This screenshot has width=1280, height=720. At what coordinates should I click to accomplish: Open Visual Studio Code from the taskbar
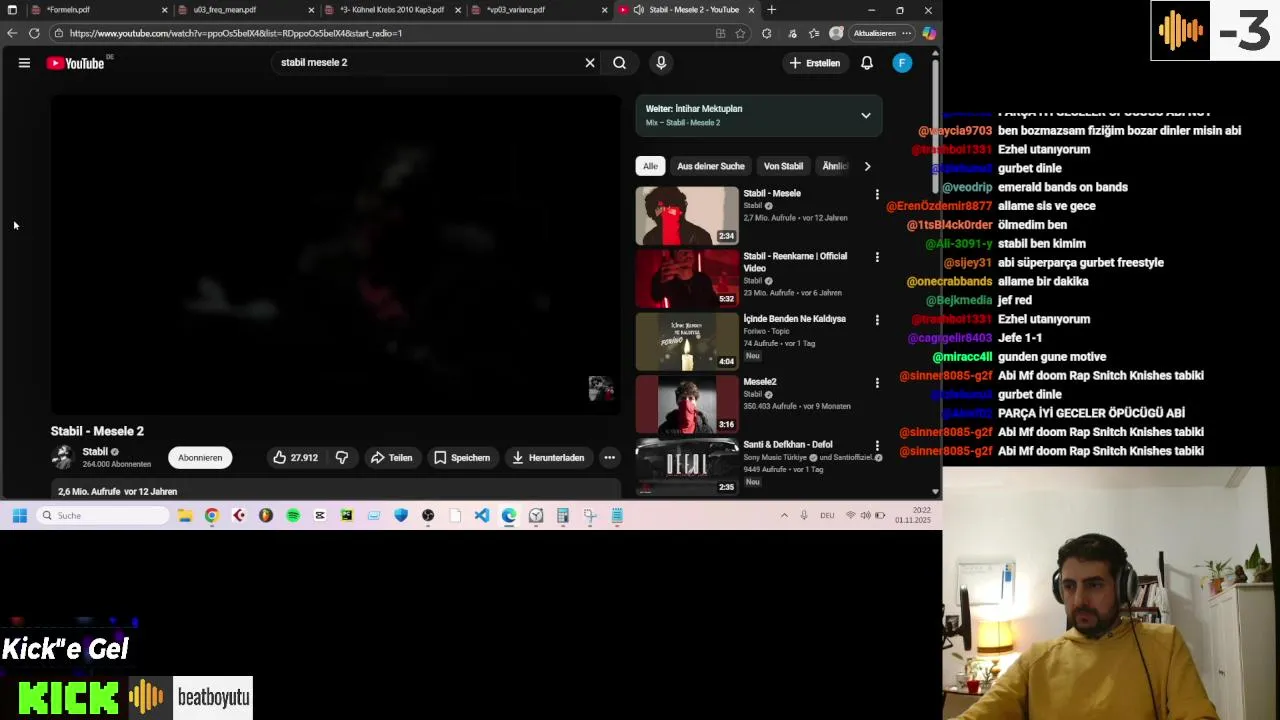coord(482,516)
